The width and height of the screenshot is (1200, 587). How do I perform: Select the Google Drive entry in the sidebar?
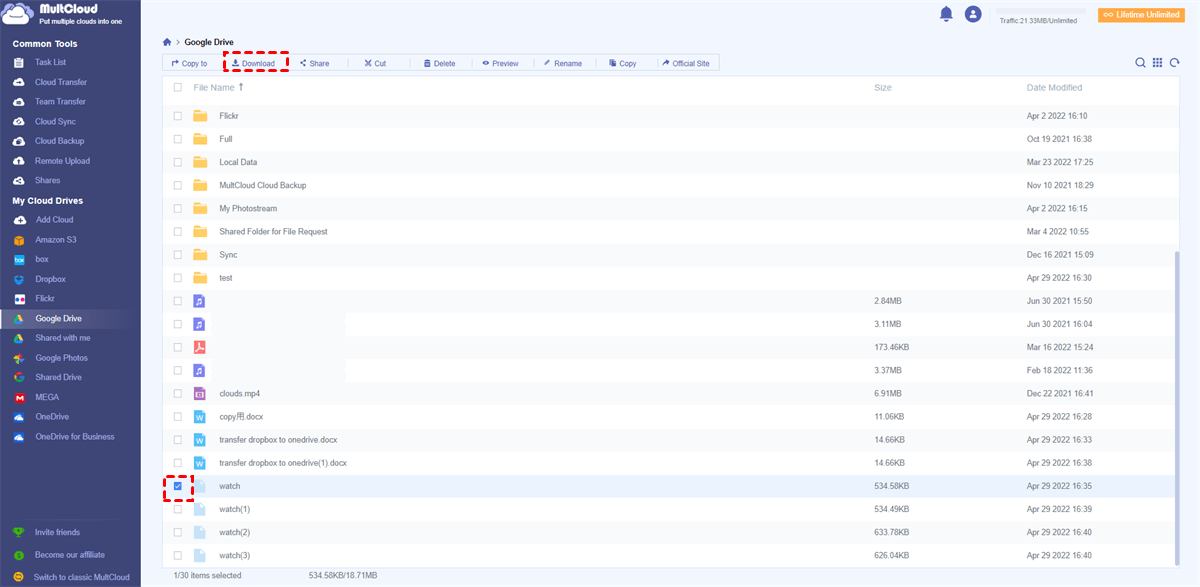tap(58, 318)
